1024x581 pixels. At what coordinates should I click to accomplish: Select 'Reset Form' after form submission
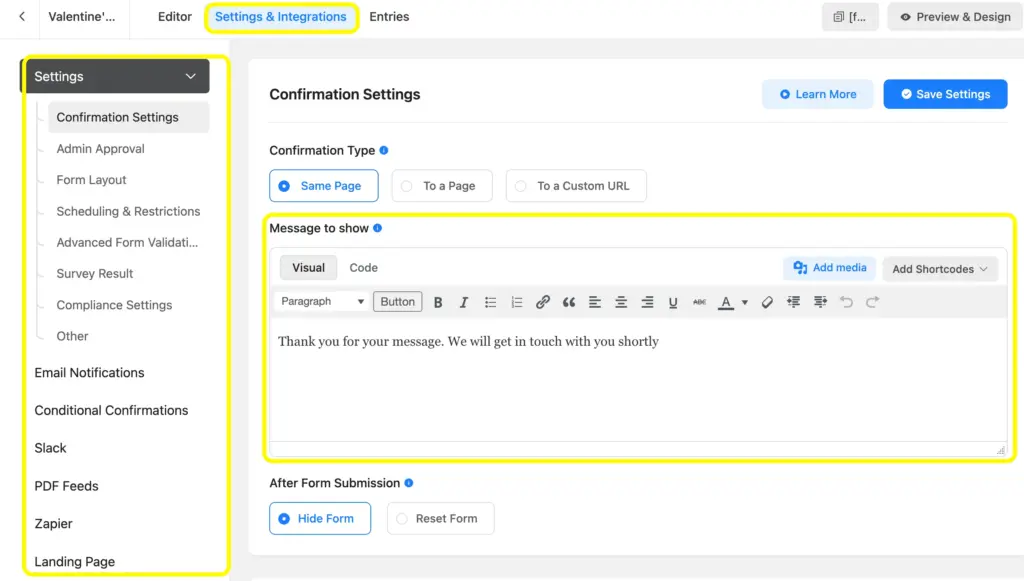point(440,518)
